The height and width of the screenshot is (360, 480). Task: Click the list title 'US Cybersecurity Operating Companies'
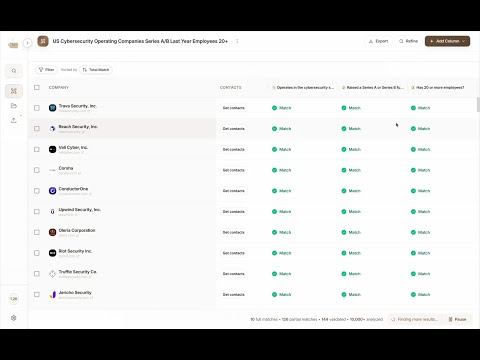pyautogui.click(x=140, y=41)
